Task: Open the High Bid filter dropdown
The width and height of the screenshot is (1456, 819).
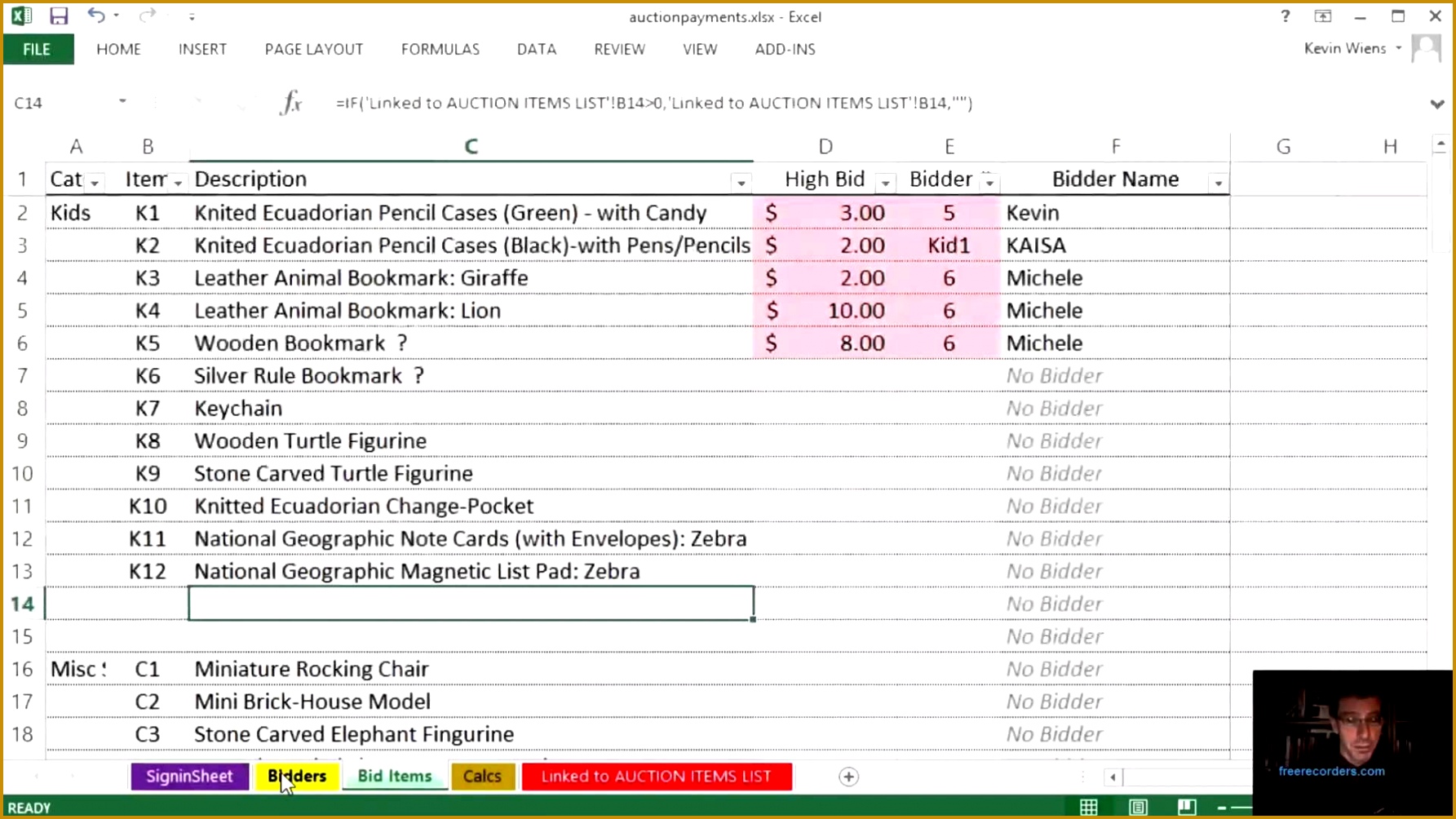Action: click(x=885, y=182)
